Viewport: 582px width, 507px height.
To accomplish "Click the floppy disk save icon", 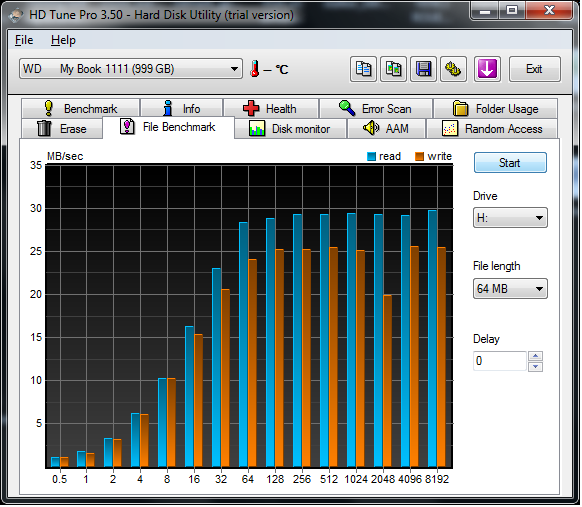I will coord(424,69).
